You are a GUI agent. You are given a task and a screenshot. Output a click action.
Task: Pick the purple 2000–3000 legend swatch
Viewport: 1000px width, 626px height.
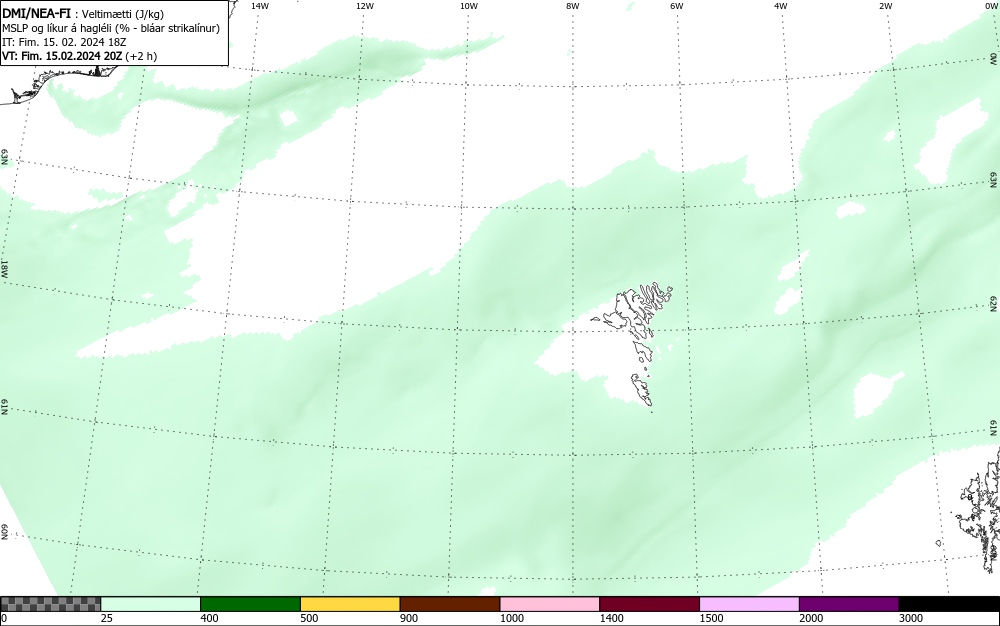coord(849,604)
